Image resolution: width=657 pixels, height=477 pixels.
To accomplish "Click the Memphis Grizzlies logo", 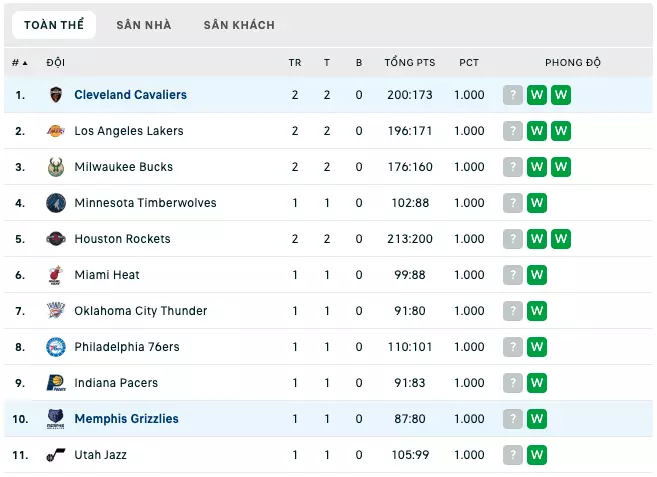I will (56, 419).
